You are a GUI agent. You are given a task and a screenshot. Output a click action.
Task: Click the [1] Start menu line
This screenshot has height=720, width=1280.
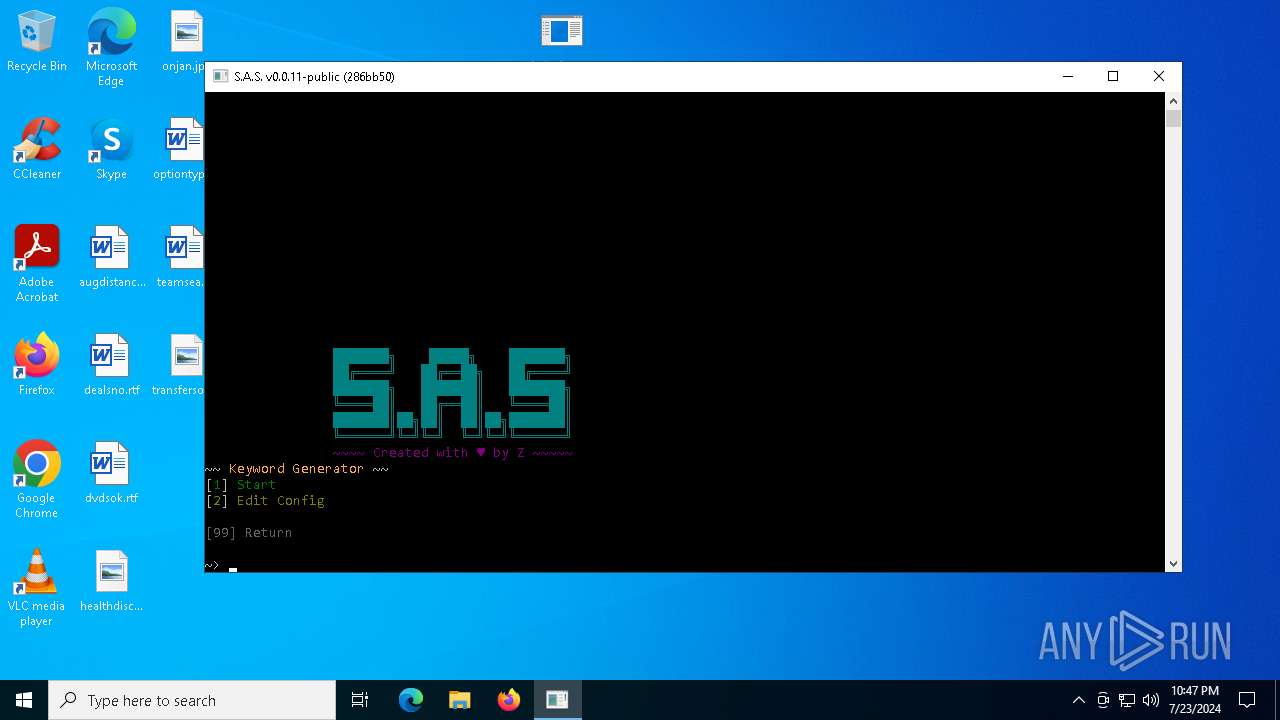241,485
